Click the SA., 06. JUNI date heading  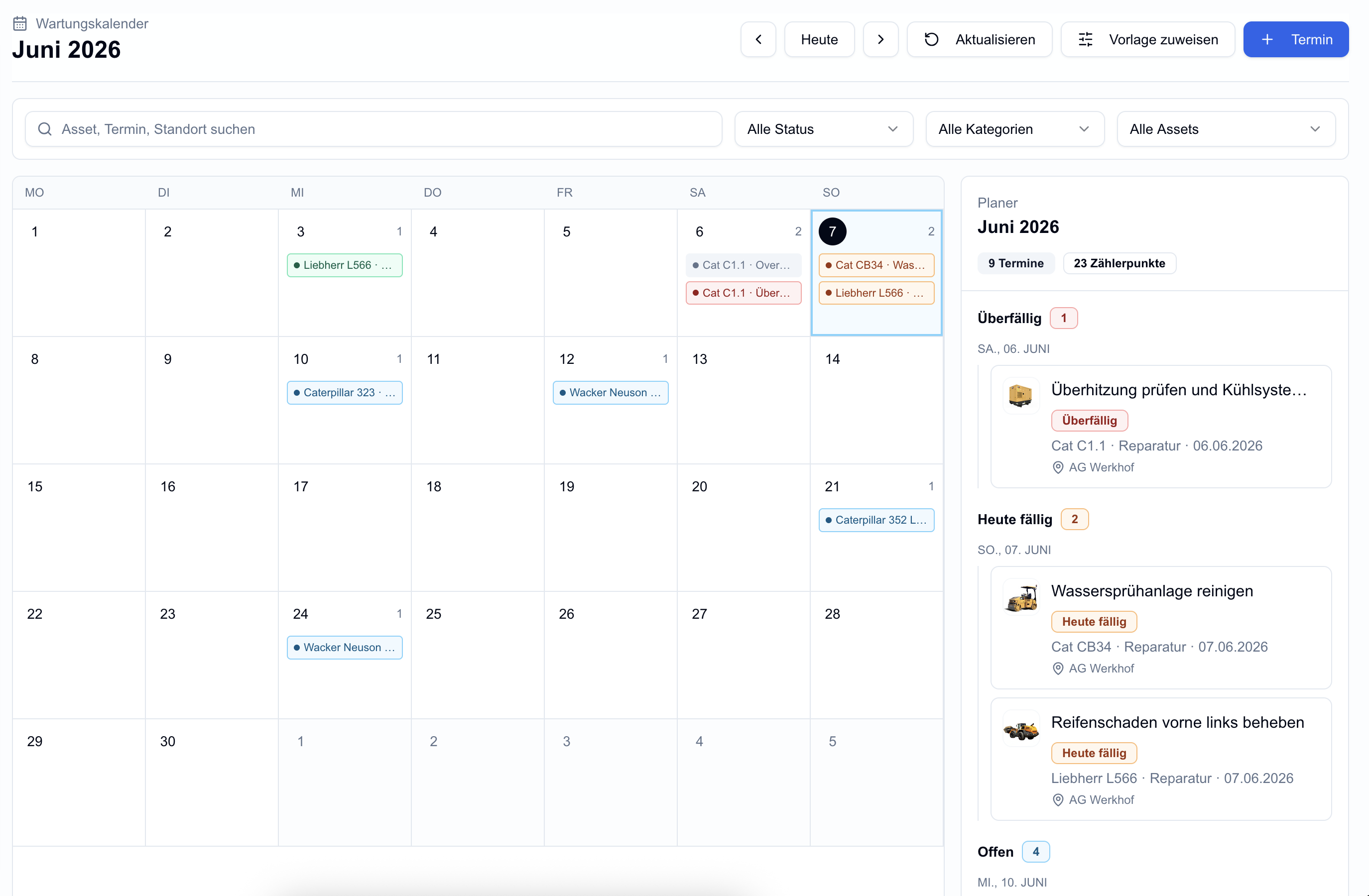tap(1013, 348)
